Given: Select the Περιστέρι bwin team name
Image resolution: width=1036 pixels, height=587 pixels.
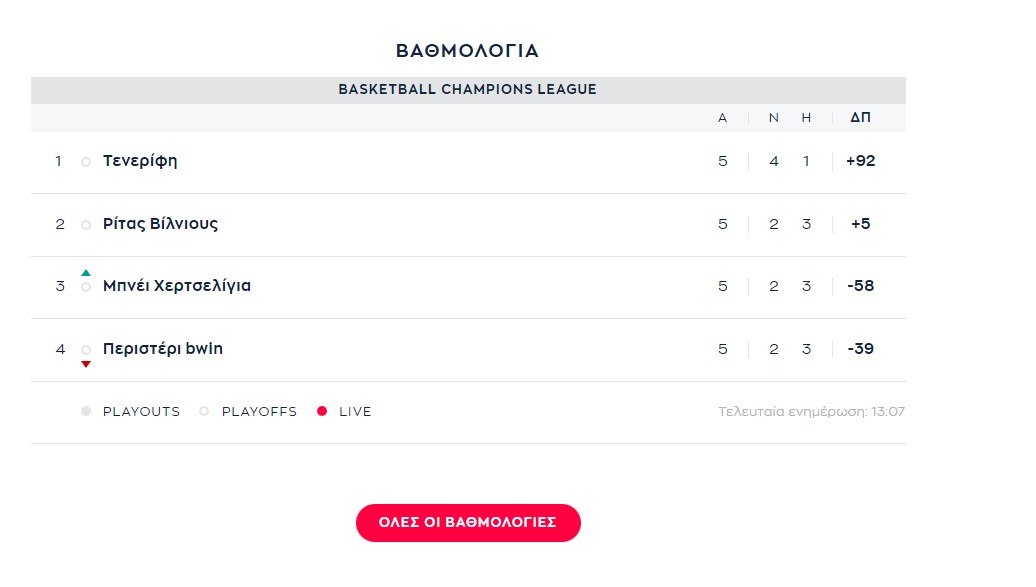Looking at the screenshot, I should (x=163, y=349).
